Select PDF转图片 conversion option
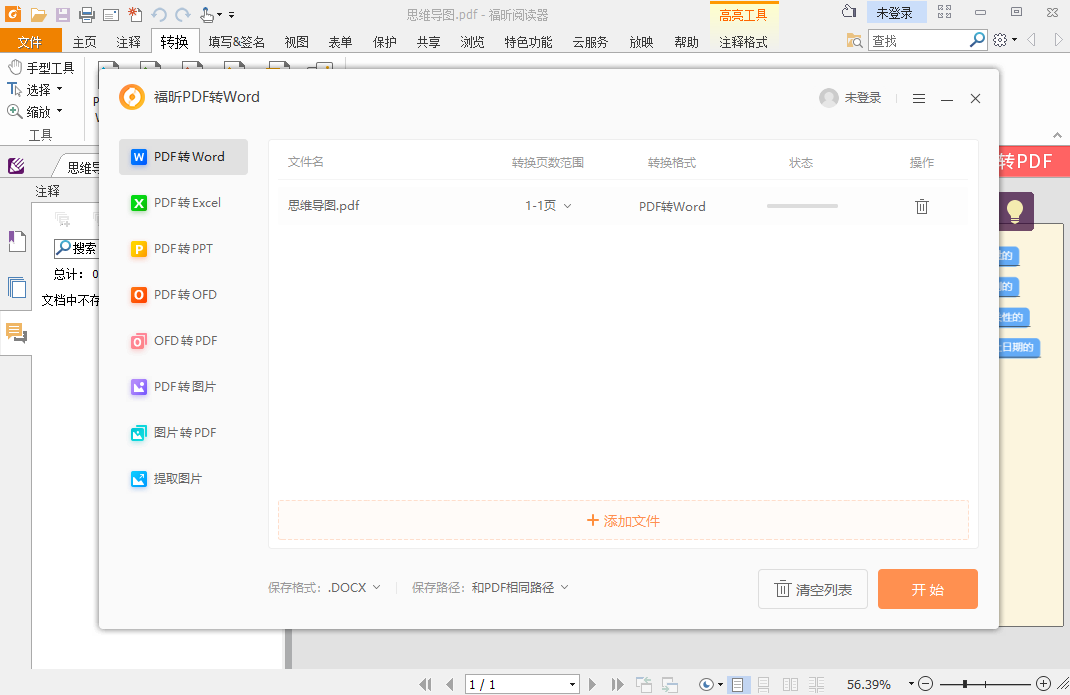Screen dimensions: 1070x695 pos(183,386)
